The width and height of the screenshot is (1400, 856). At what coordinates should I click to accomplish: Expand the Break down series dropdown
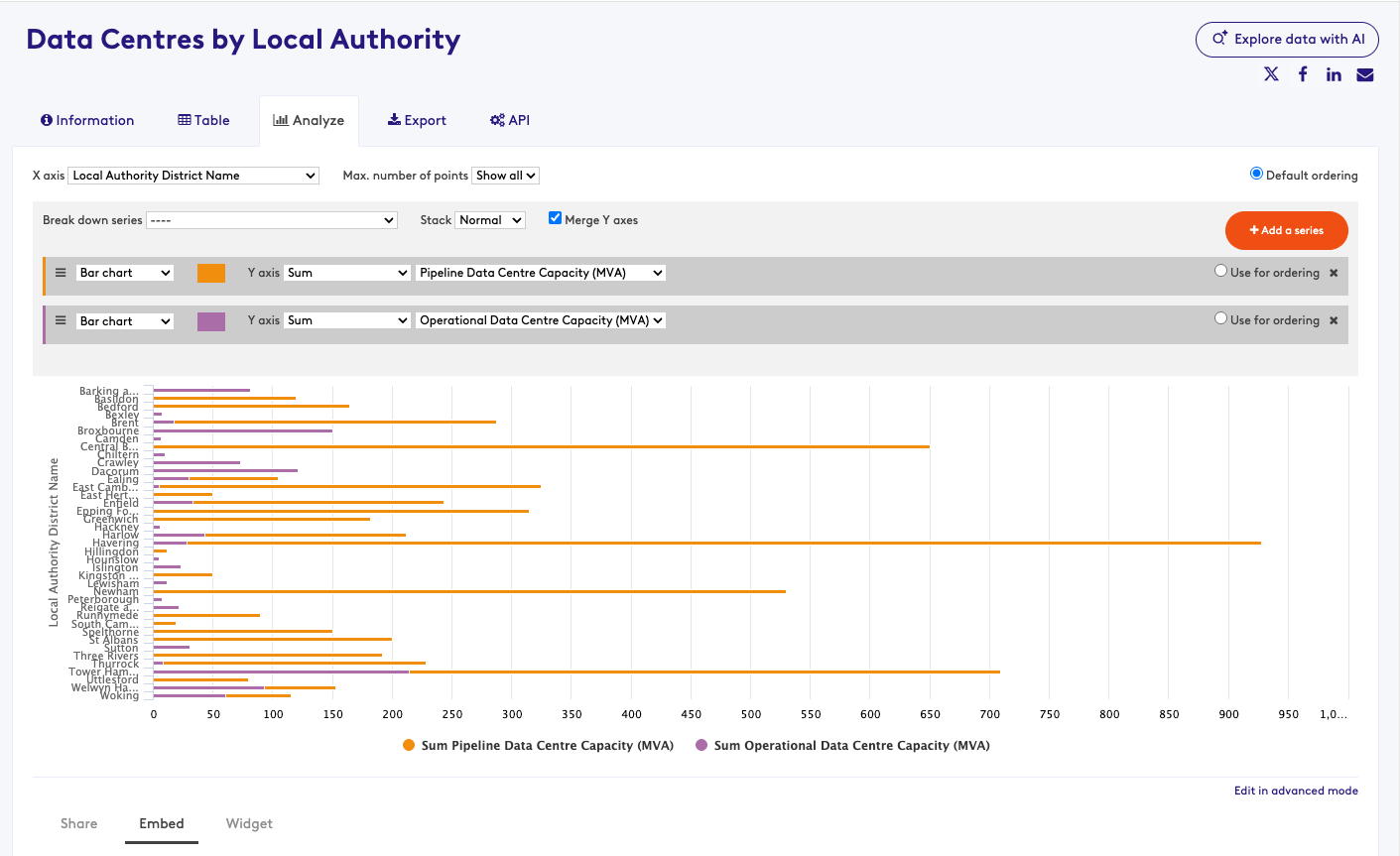pos(271,220)
